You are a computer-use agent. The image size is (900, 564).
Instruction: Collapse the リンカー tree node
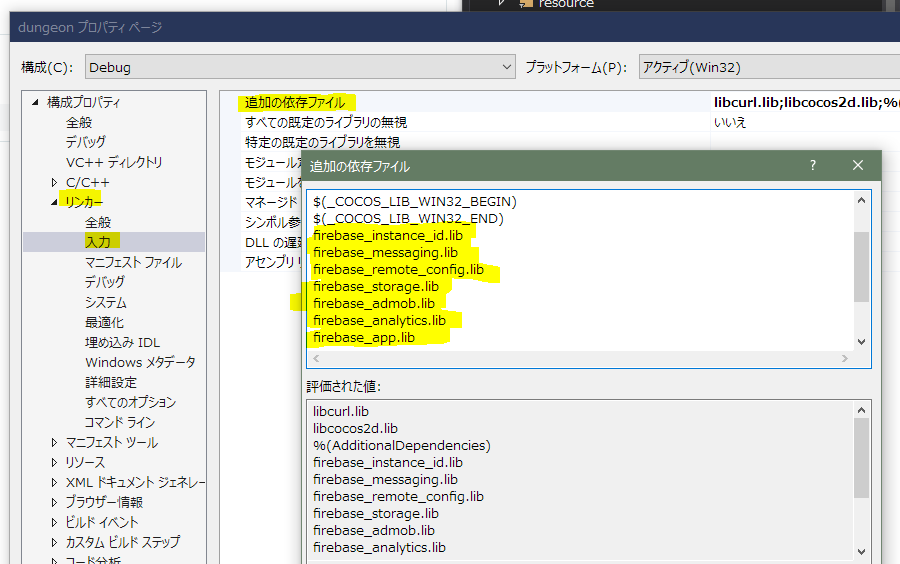point(55,202)
